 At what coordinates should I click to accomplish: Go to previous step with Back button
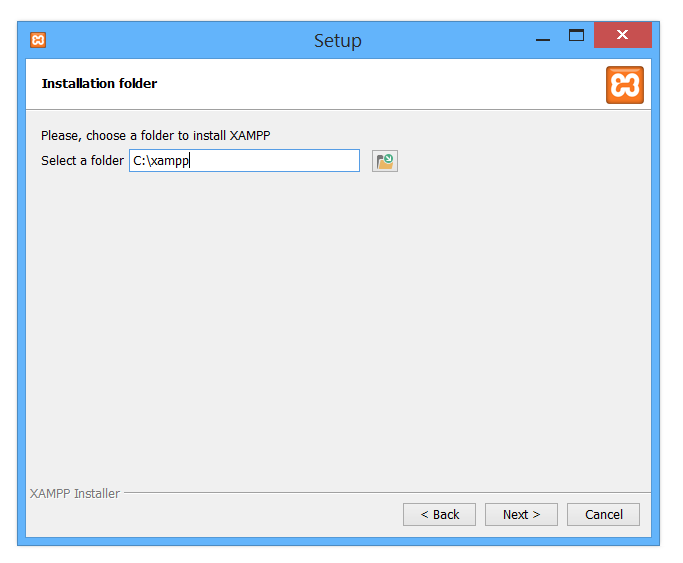[x=439, y=515]
